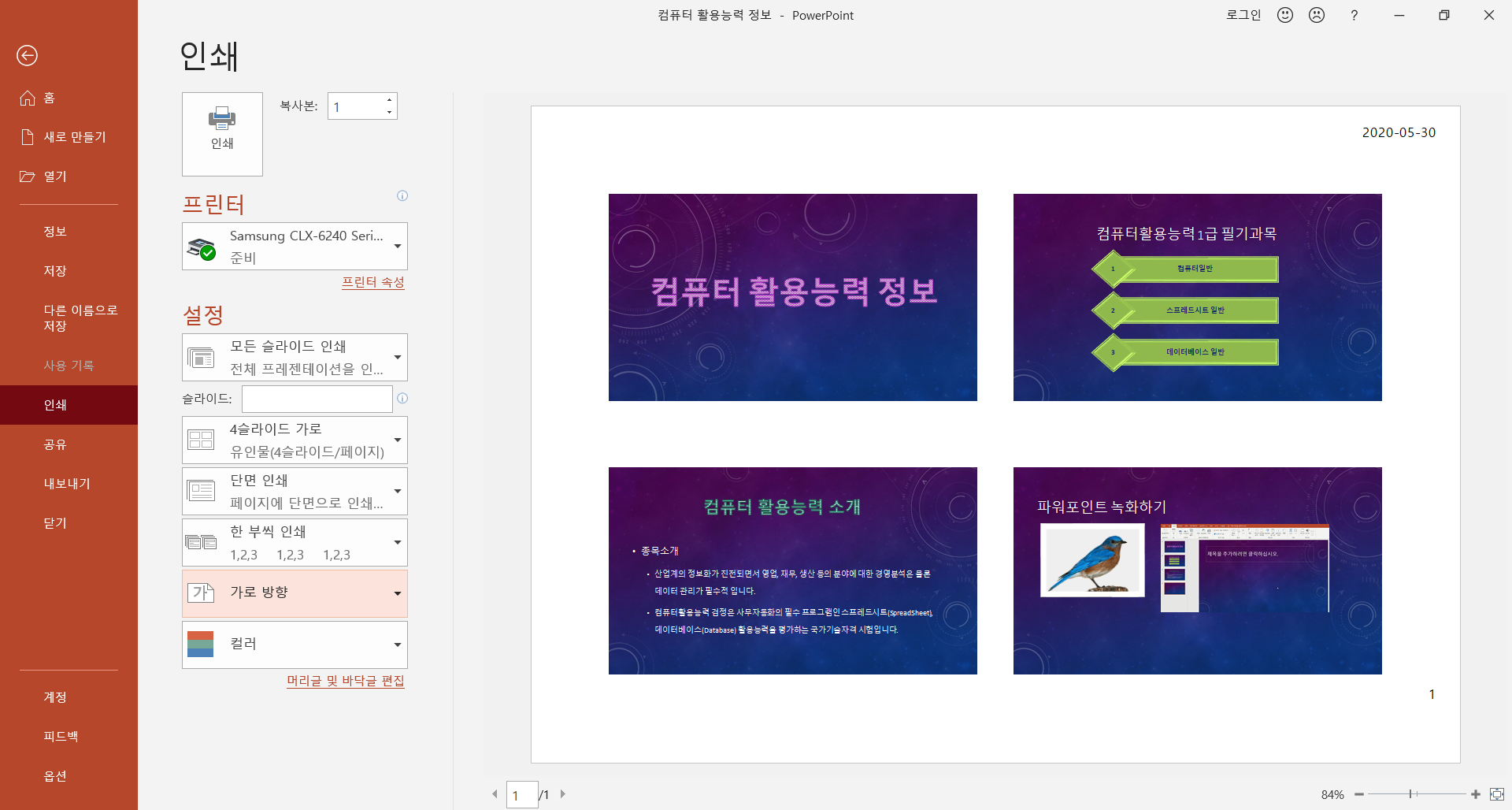
Task: Click the frown face feedback icon
Action: click(1317, 15)
